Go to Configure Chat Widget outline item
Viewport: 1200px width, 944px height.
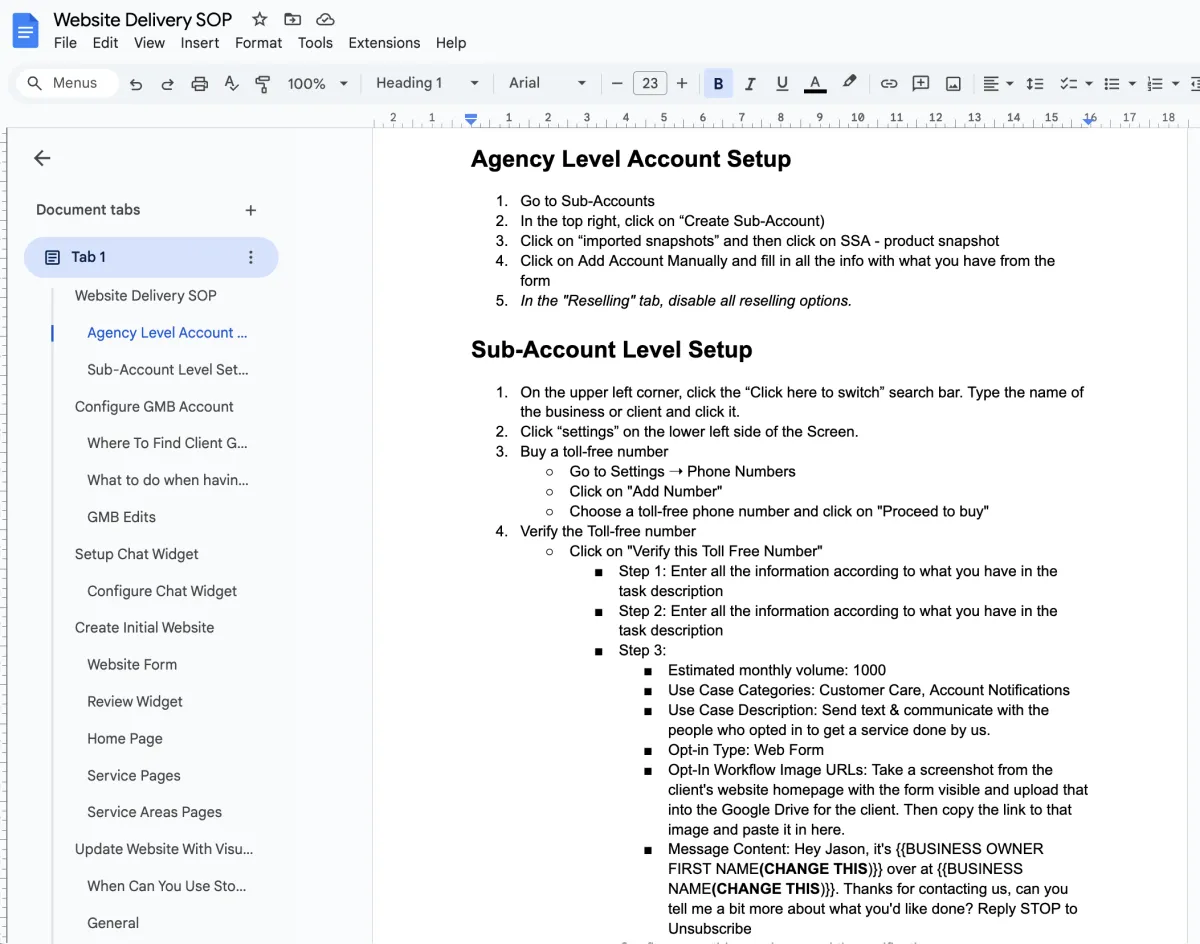(x=162, y=591)
